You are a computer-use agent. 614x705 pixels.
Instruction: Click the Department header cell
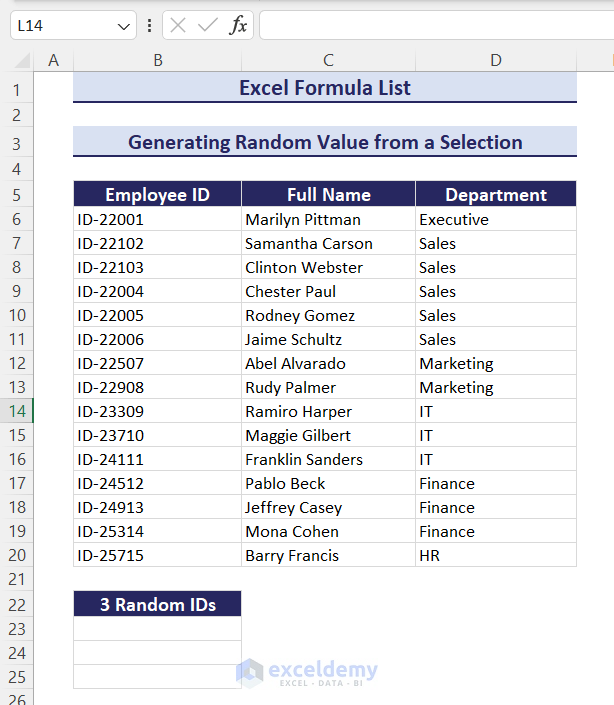coord(496,195)
